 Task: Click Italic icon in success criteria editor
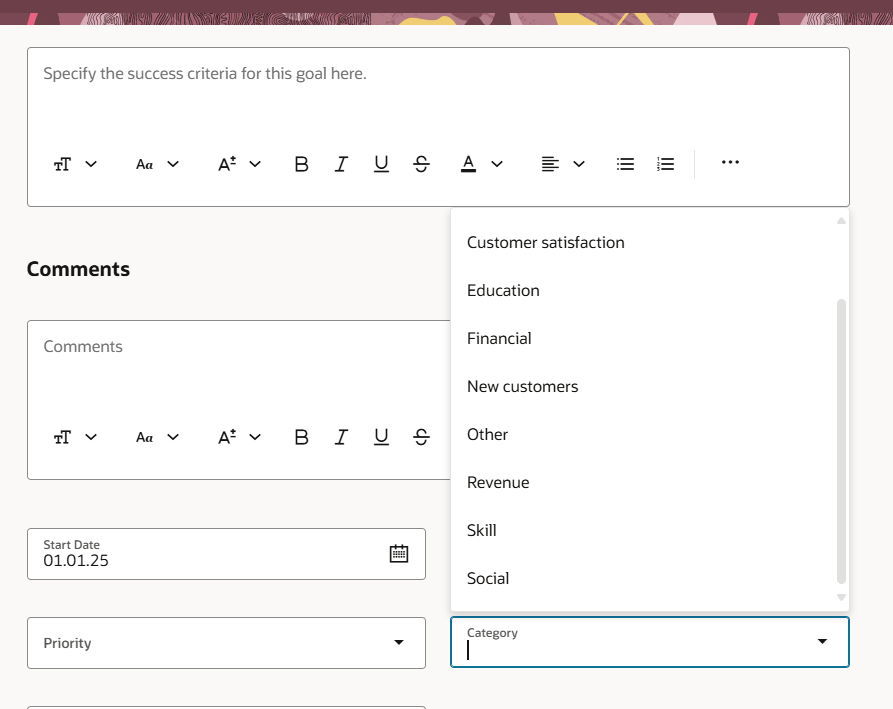pos(341,164)
